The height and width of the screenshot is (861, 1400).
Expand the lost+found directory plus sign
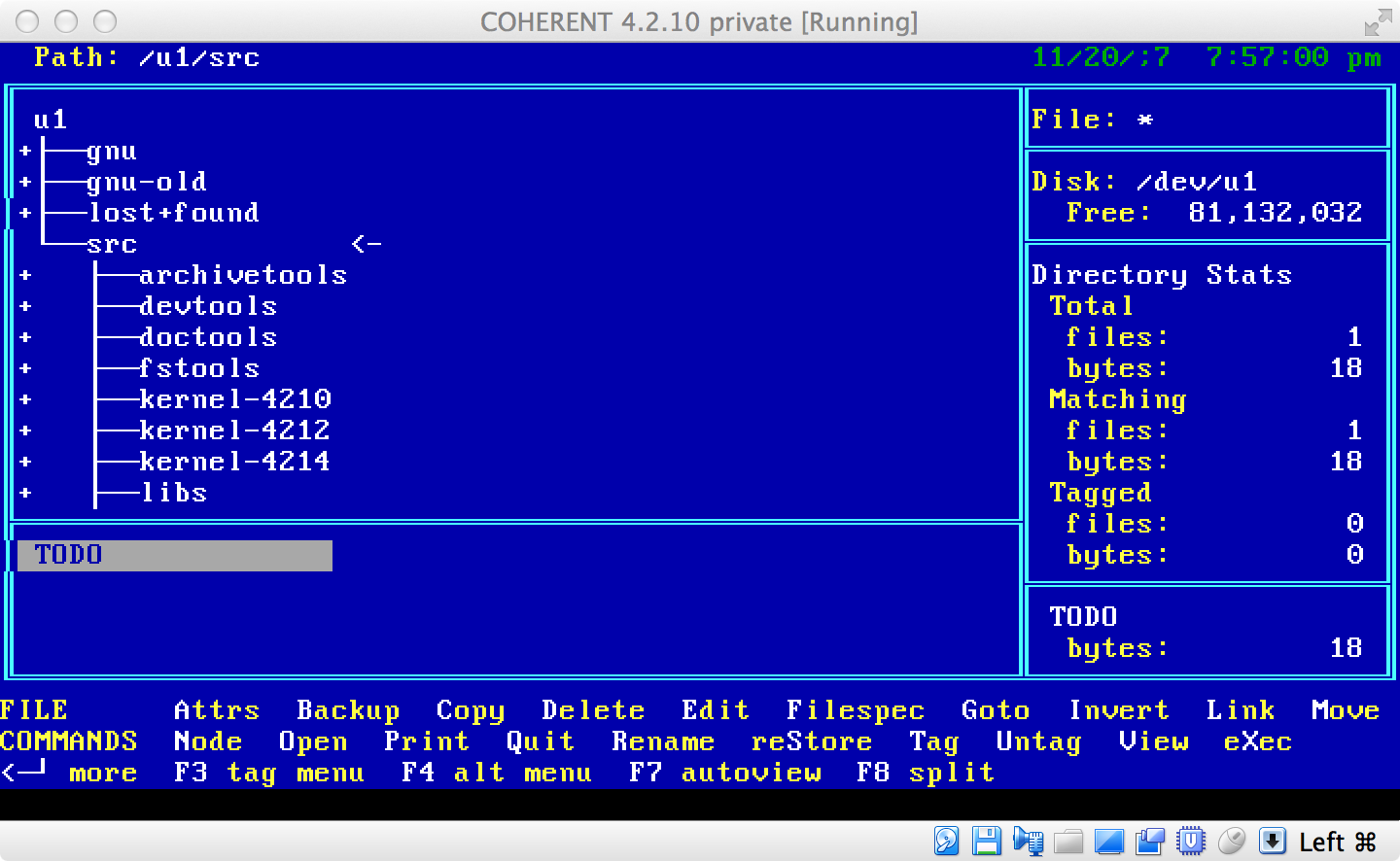(x=25, y=213)
